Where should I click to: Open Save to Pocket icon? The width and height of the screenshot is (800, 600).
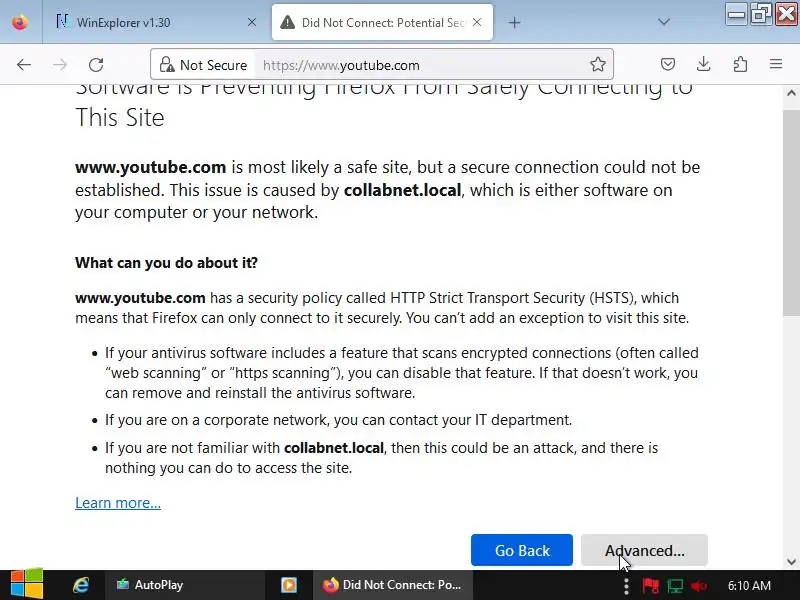668,65
